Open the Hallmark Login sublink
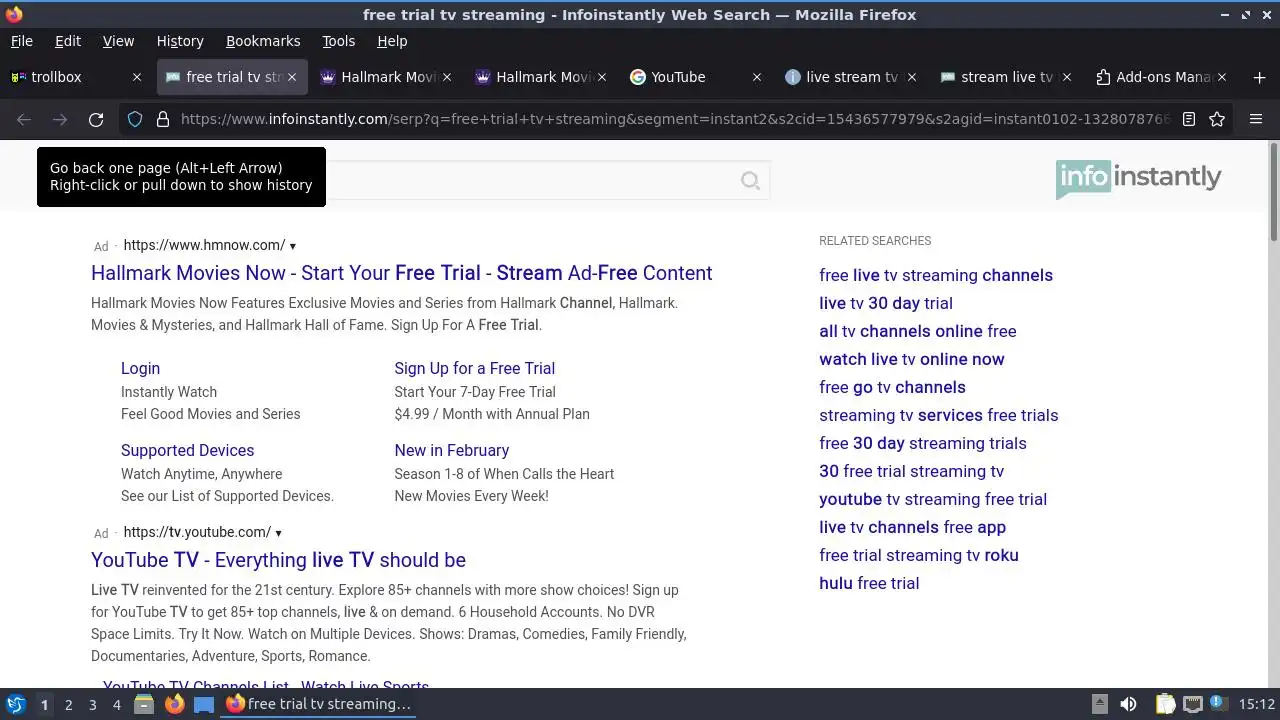The image size is (1280, 720). (140, 368)
